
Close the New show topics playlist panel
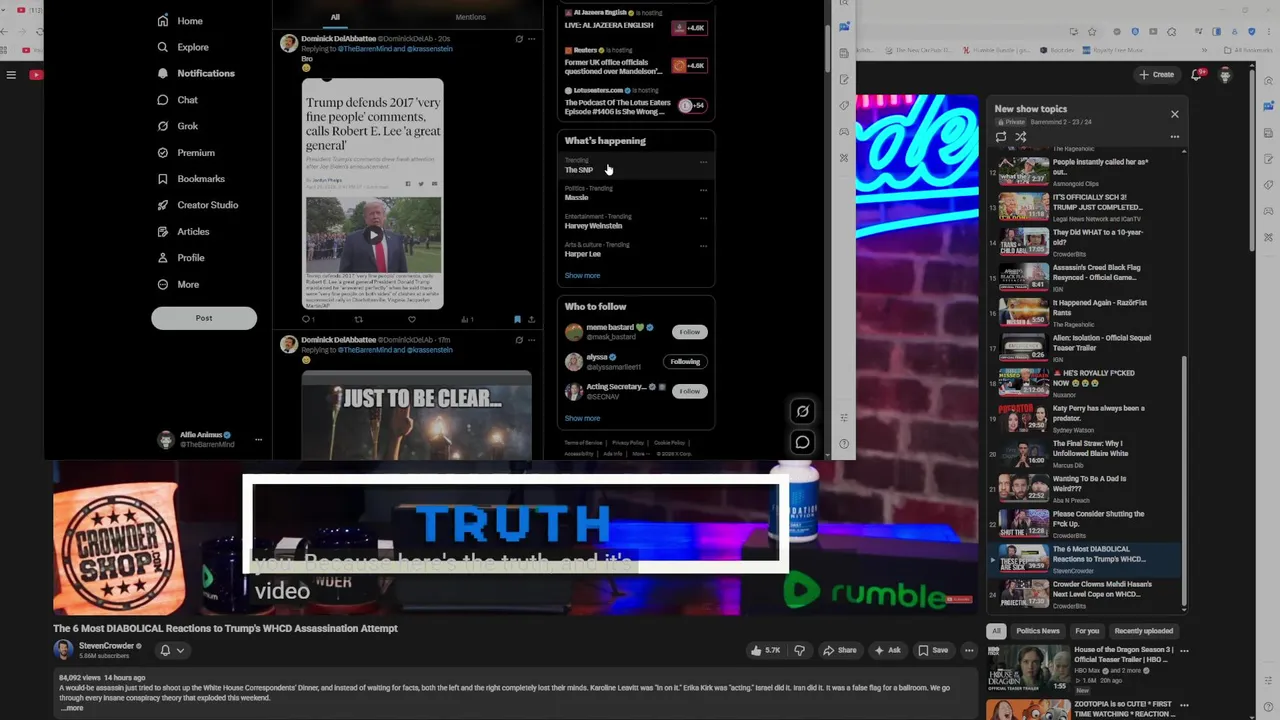coord(1175,114)
